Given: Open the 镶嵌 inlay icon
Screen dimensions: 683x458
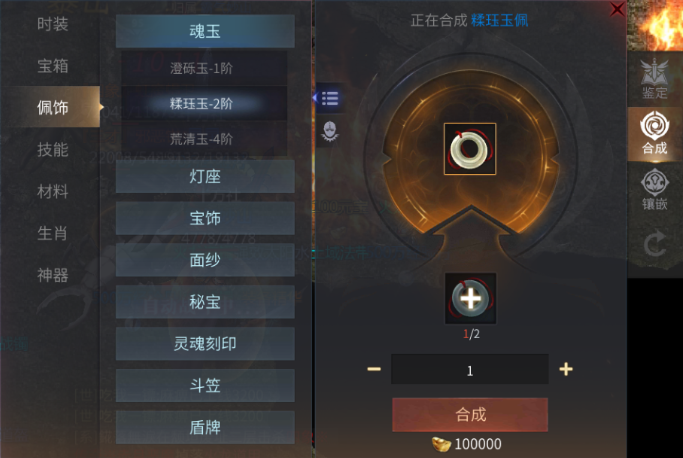Looking at the screenshot, I should (654, 189).
